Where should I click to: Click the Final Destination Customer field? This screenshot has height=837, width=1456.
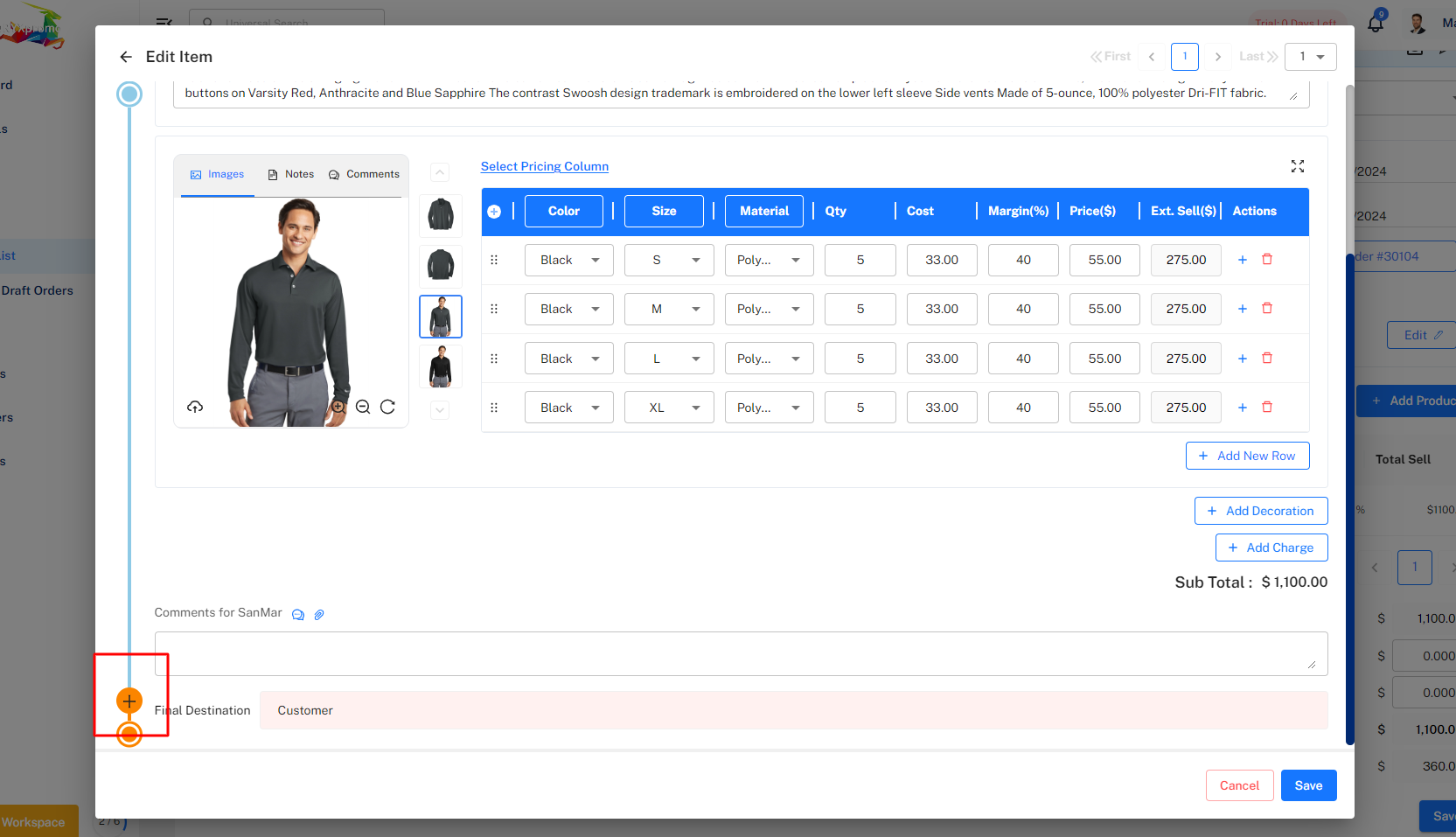[x=794, y=710]
